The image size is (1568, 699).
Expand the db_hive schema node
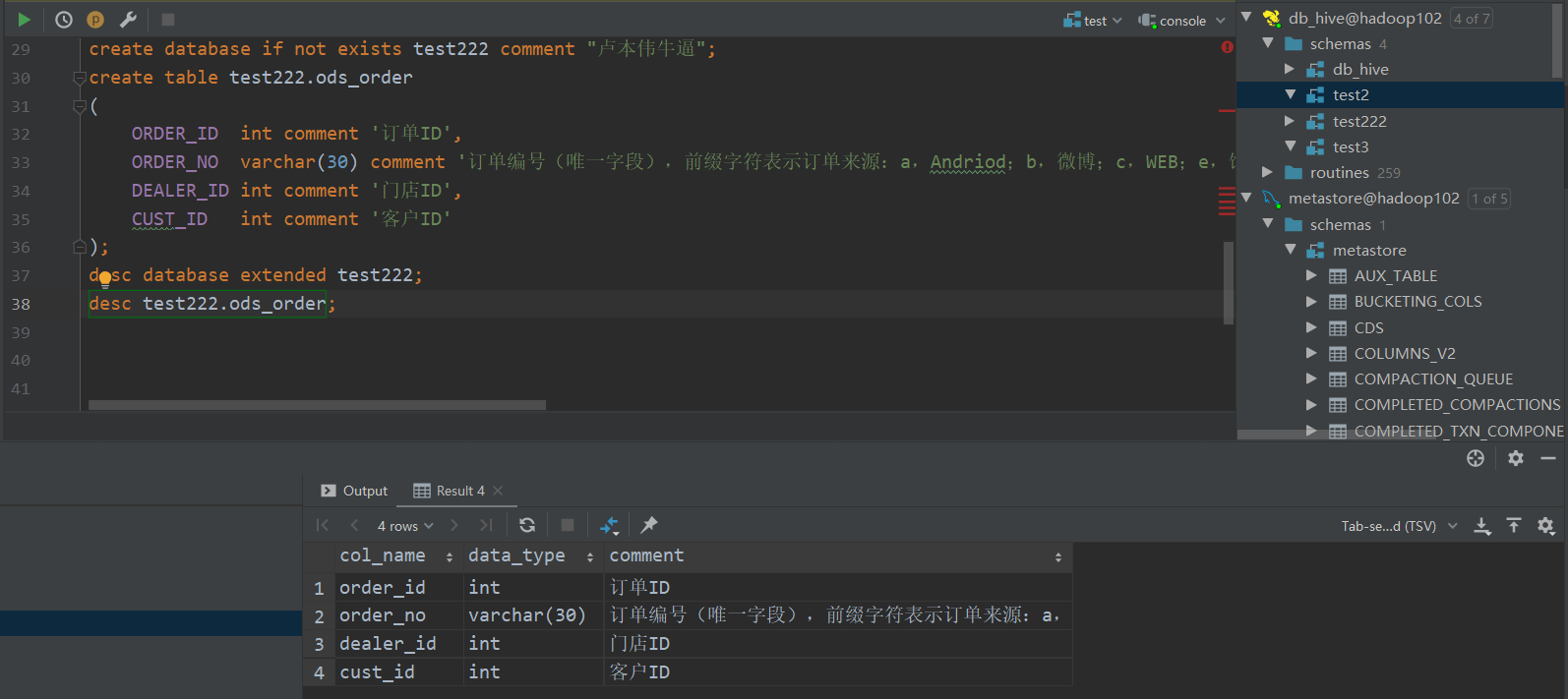1290,69
